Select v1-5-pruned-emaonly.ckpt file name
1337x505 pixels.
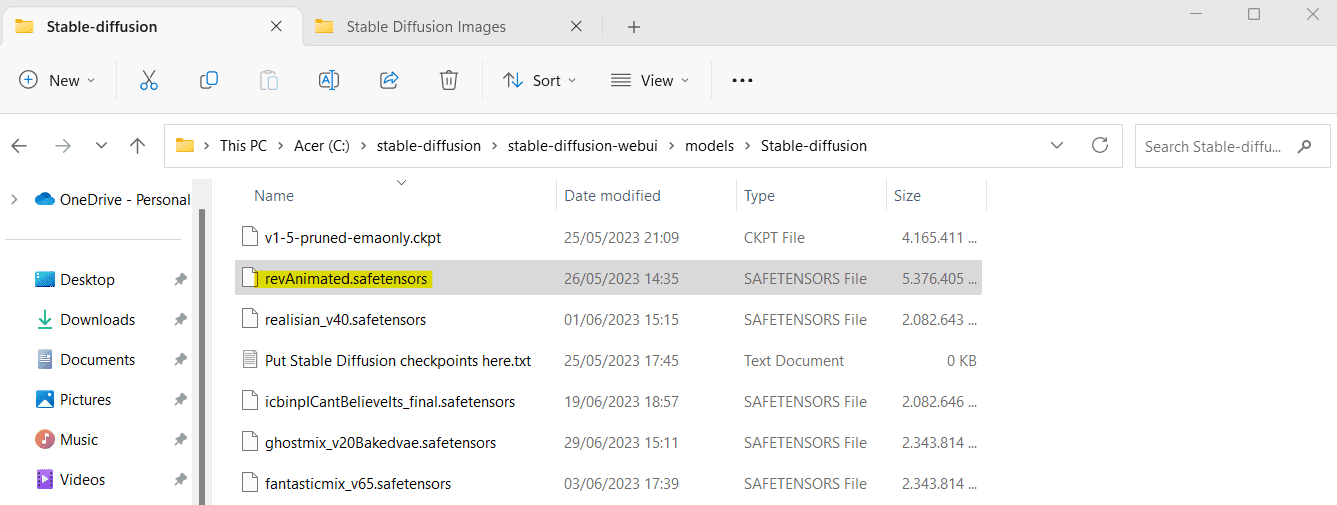(353, 238)
